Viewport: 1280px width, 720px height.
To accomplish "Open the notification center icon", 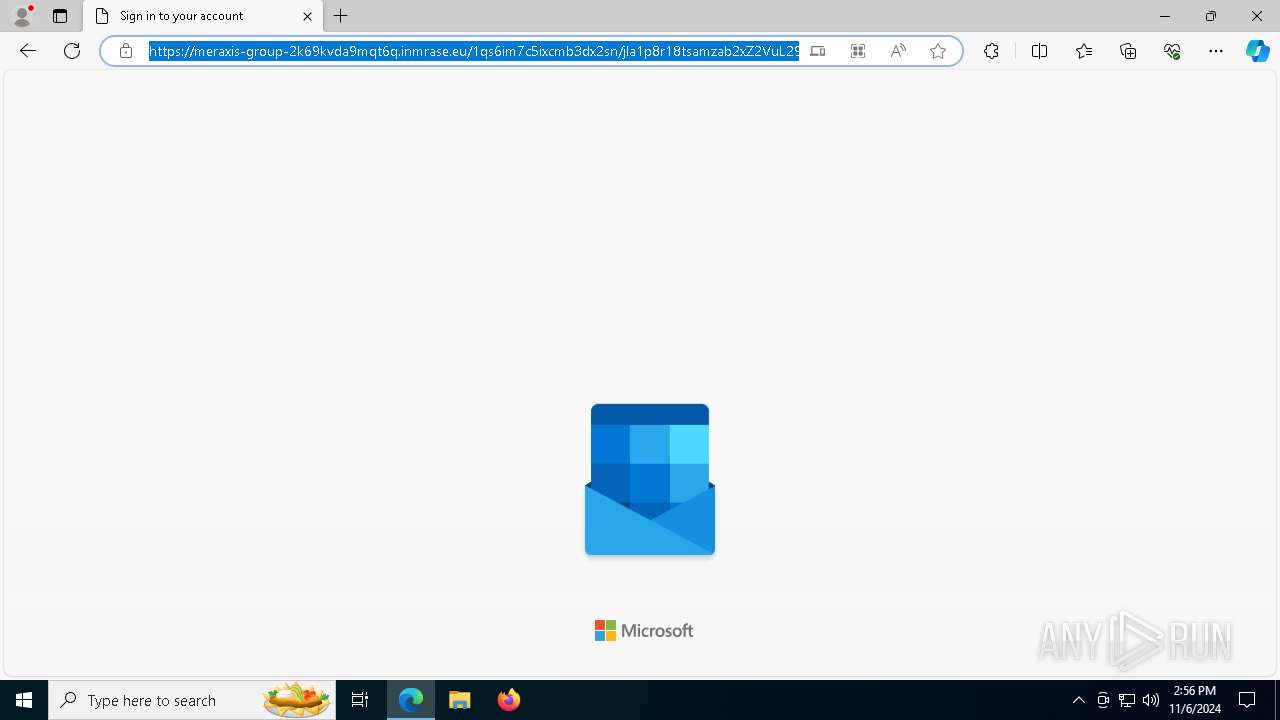I will tap(1247, 700).
